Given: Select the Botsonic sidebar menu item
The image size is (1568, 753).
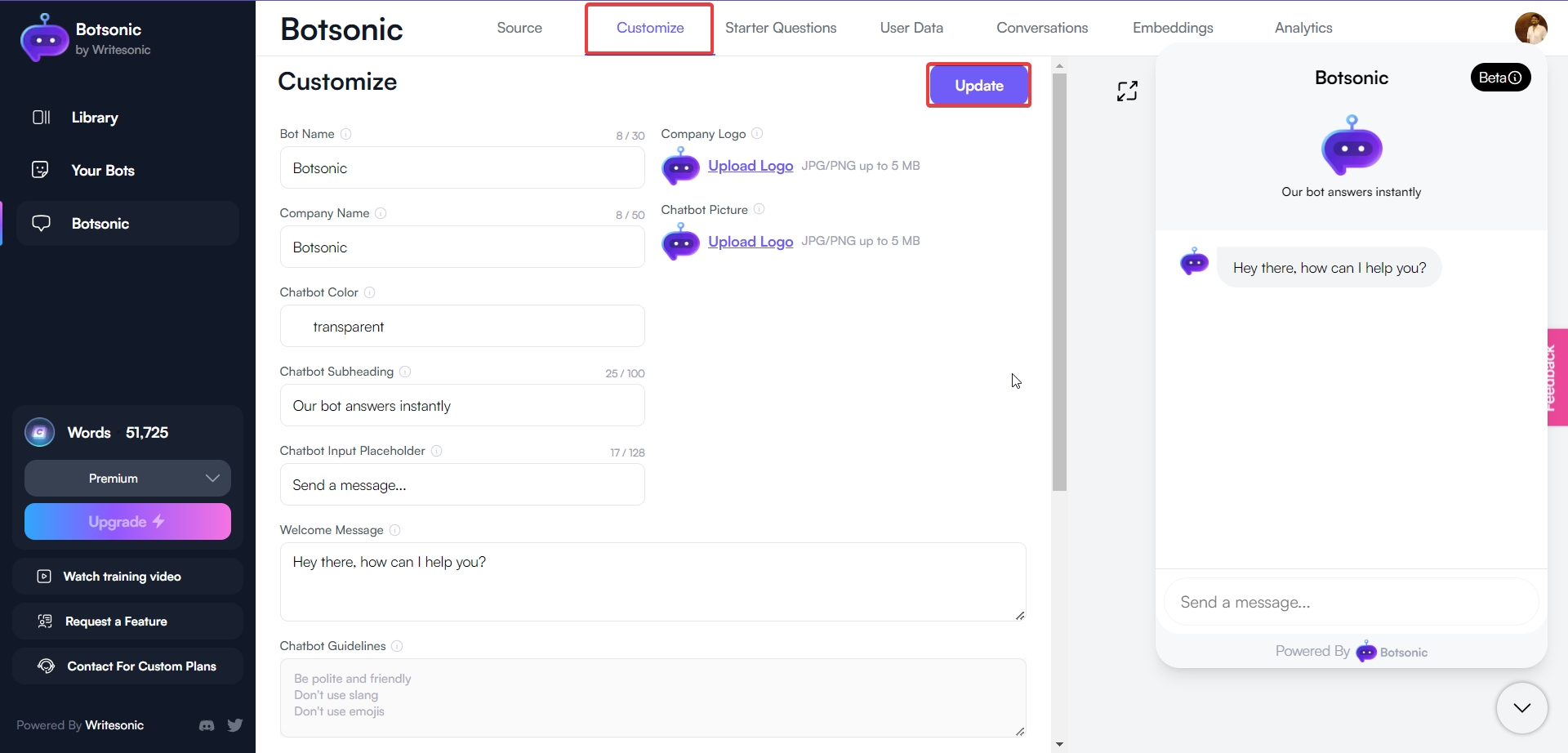Looking at the screenshot, I should [127, 224].
